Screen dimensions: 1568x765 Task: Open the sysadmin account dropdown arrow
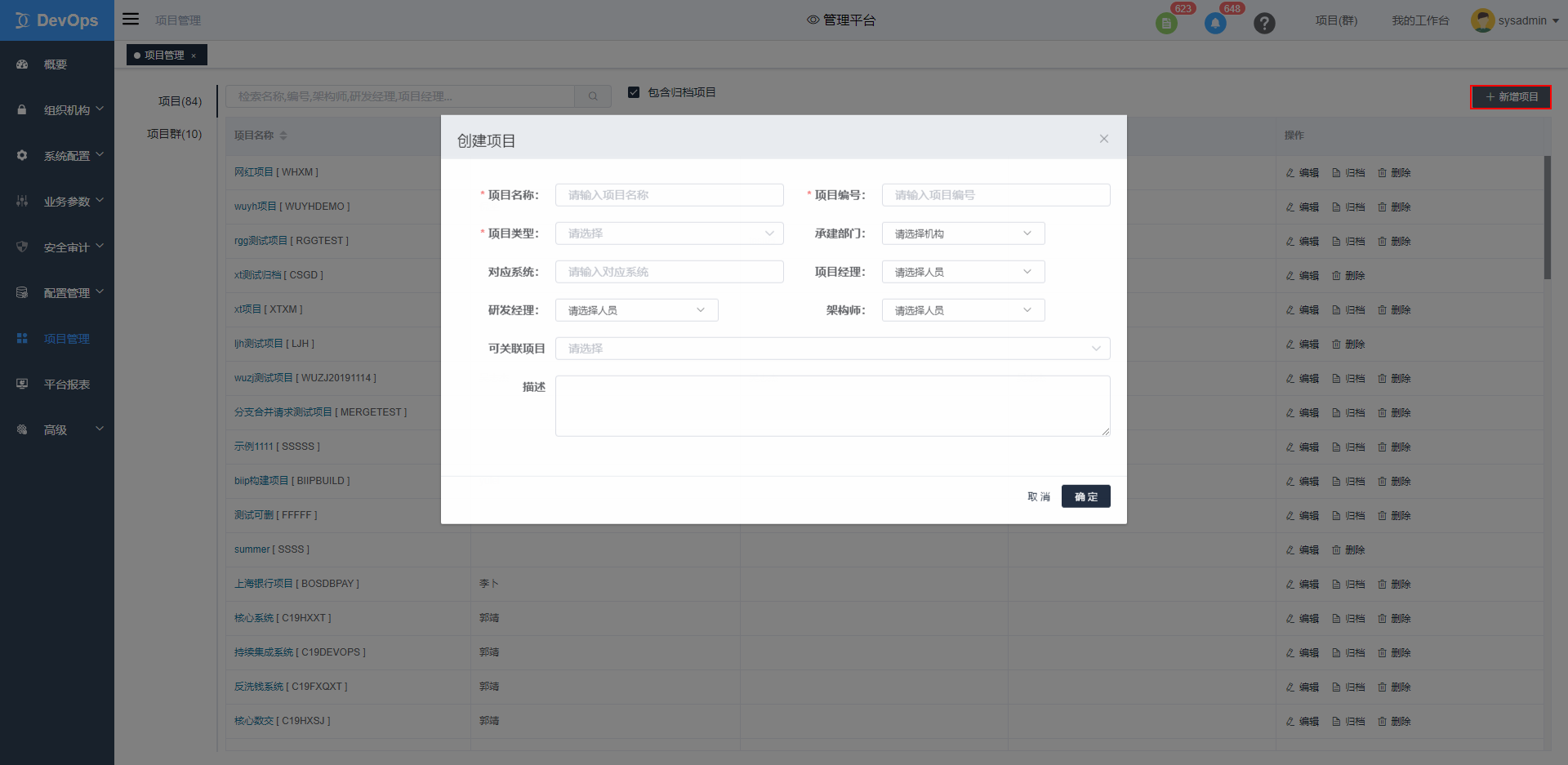pyautogui.click(x=1556, y=21)
